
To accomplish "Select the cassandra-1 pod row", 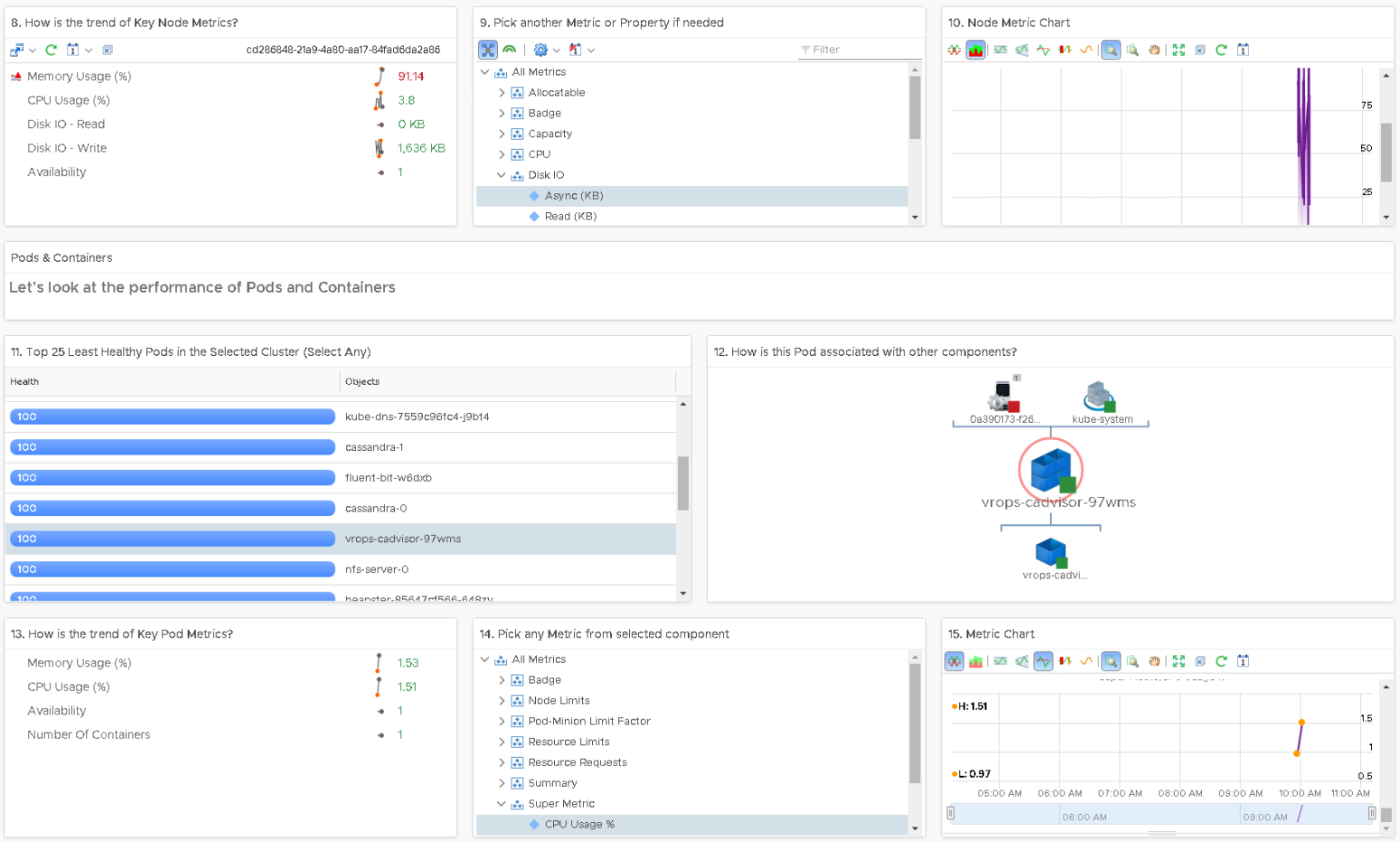I will 374,447.
